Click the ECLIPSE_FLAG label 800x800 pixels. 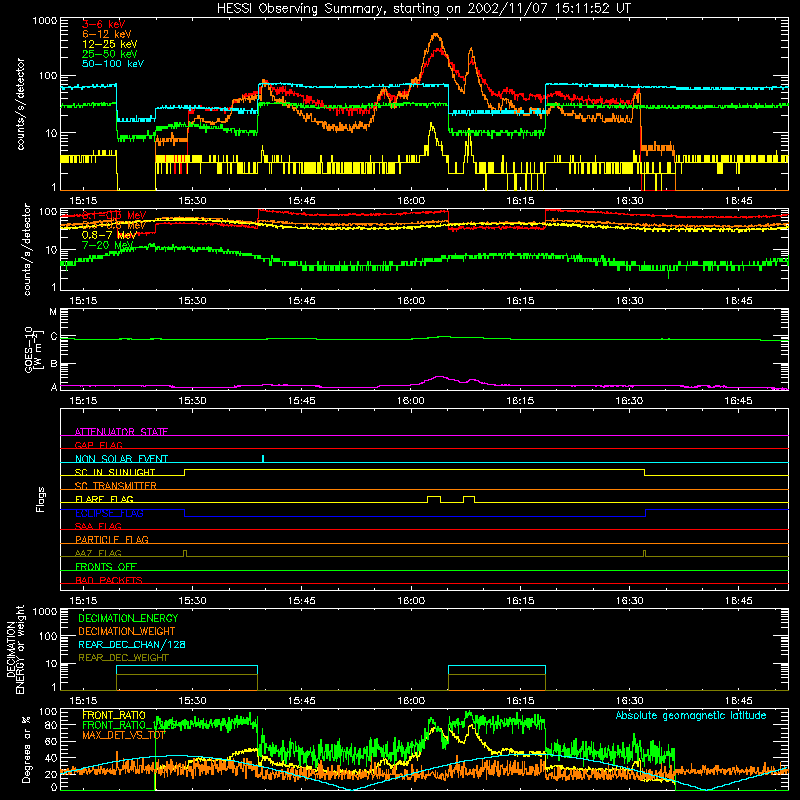point(109,513)
